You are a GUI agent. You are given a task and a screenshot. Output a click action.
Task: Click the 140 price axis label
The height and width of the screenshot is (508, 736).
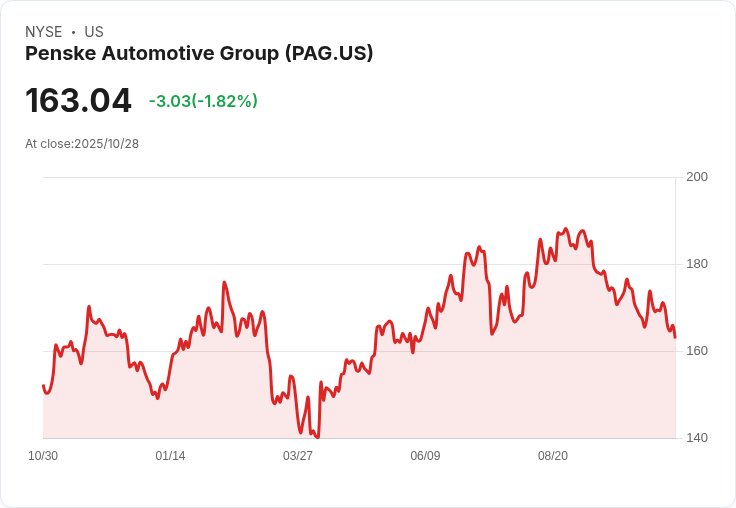pos(697,438)
